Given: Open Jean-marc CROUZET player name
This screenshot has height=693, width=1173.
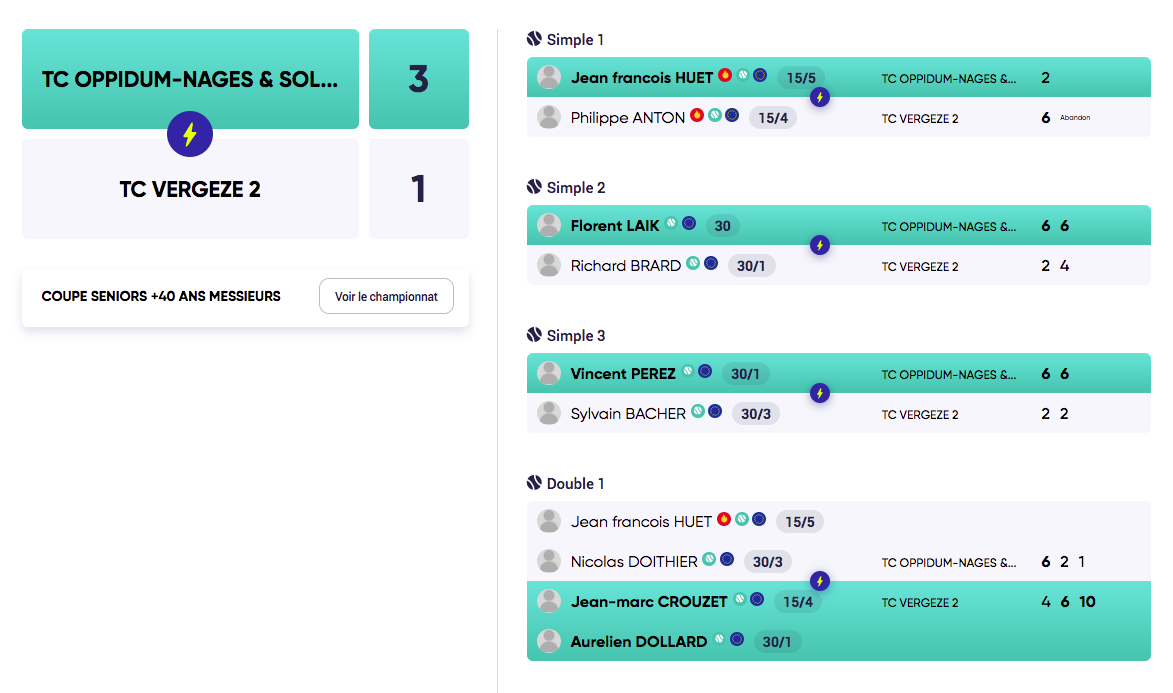Looking at the screenshot, I should tap(649, 602).
